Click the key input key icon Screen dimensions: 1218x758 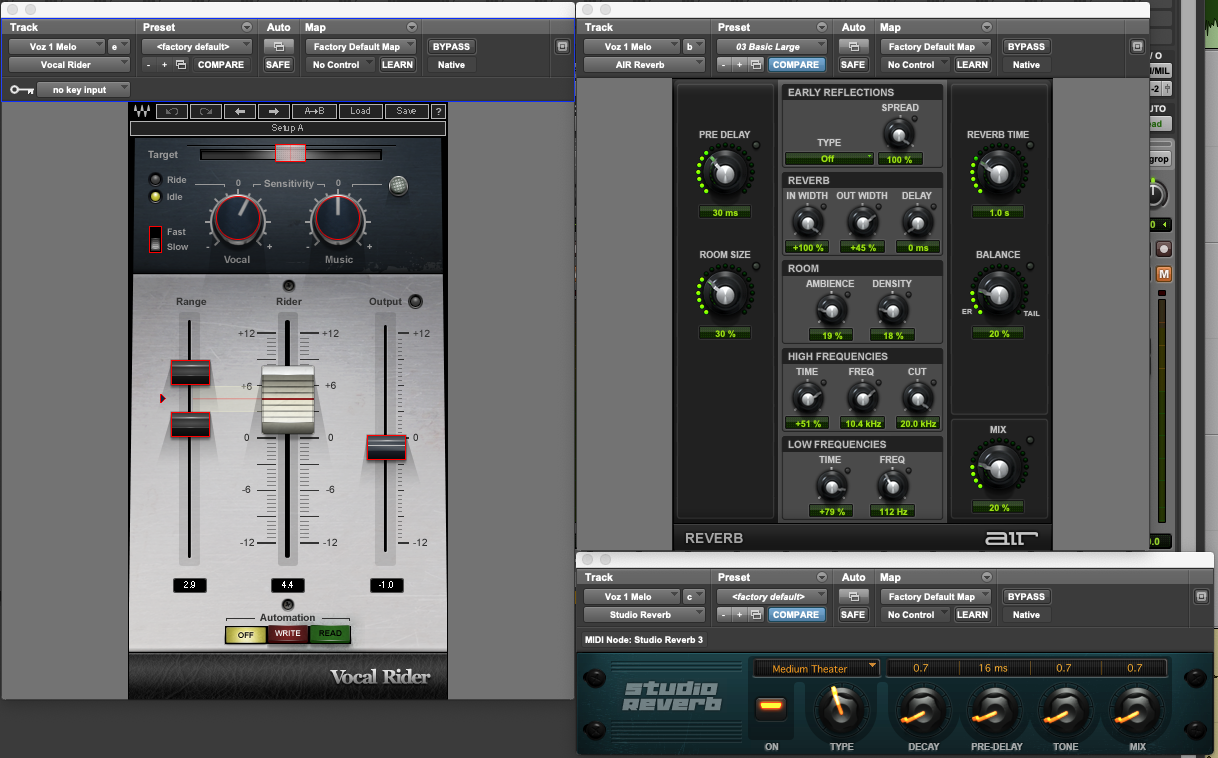point(21,90)
